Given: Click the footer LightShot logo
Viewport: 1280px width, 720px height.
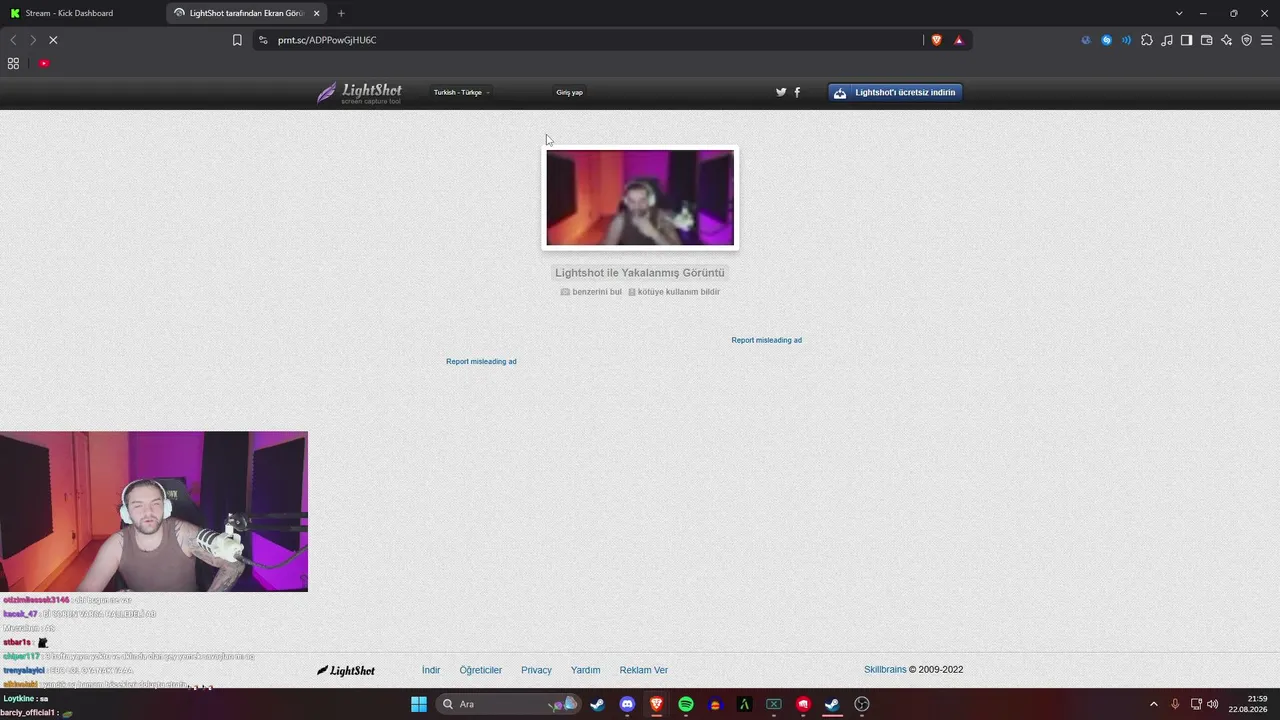Looking at the screenshot, I should (x=346, y=670).
